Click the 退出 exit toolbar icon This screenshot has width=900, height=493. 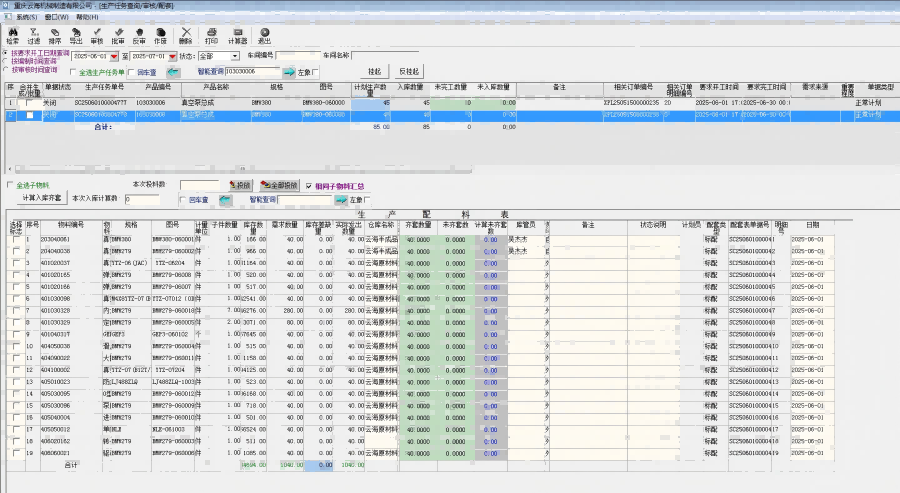[x=264, y=35]
